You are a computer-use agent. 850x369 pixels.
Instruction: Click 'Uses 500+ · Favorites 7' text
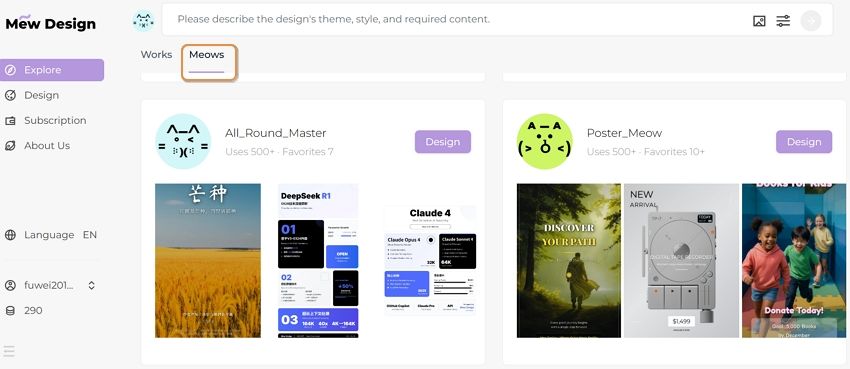tap(279, 152)
